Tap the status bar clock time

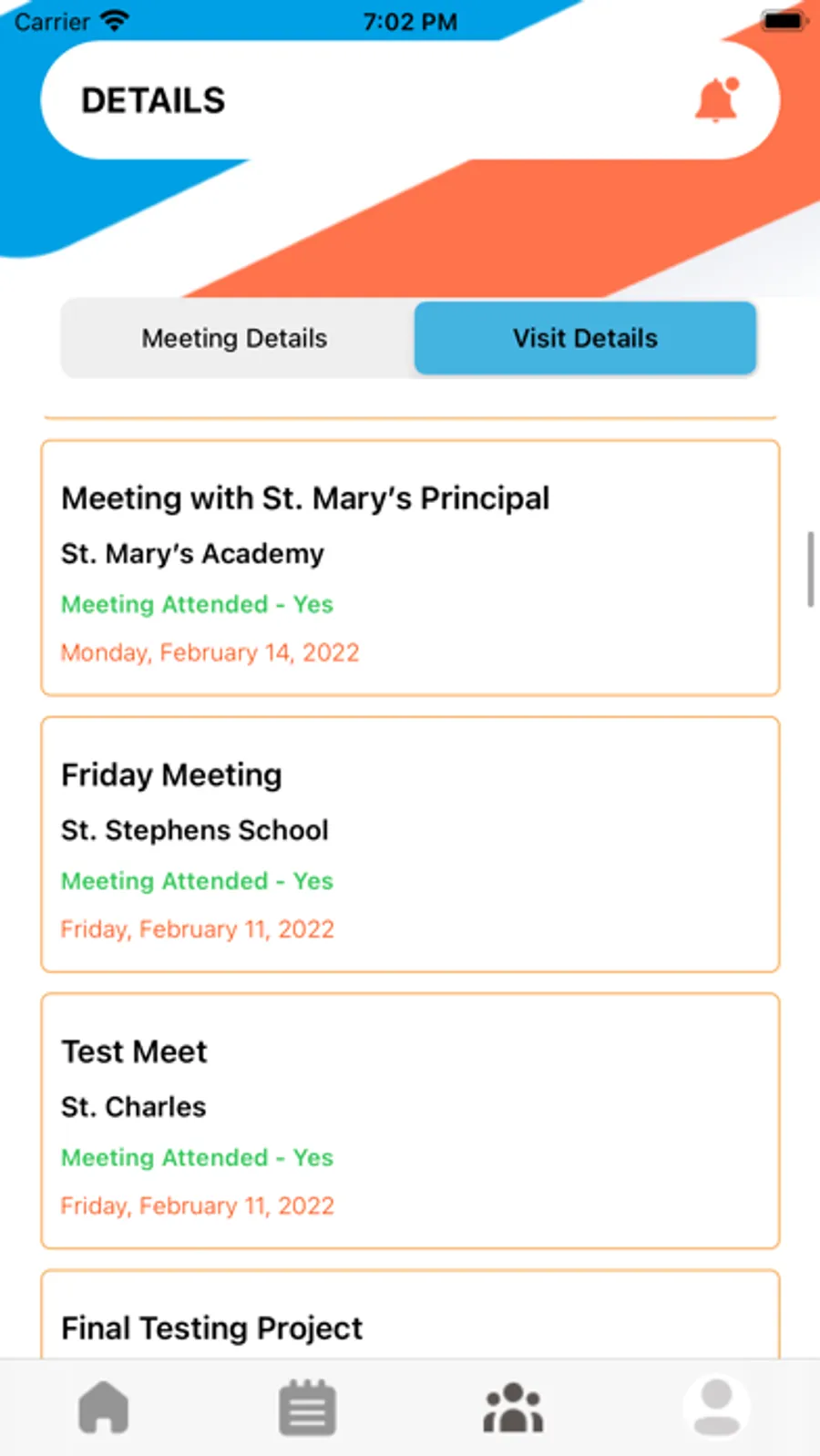(410, 21)
